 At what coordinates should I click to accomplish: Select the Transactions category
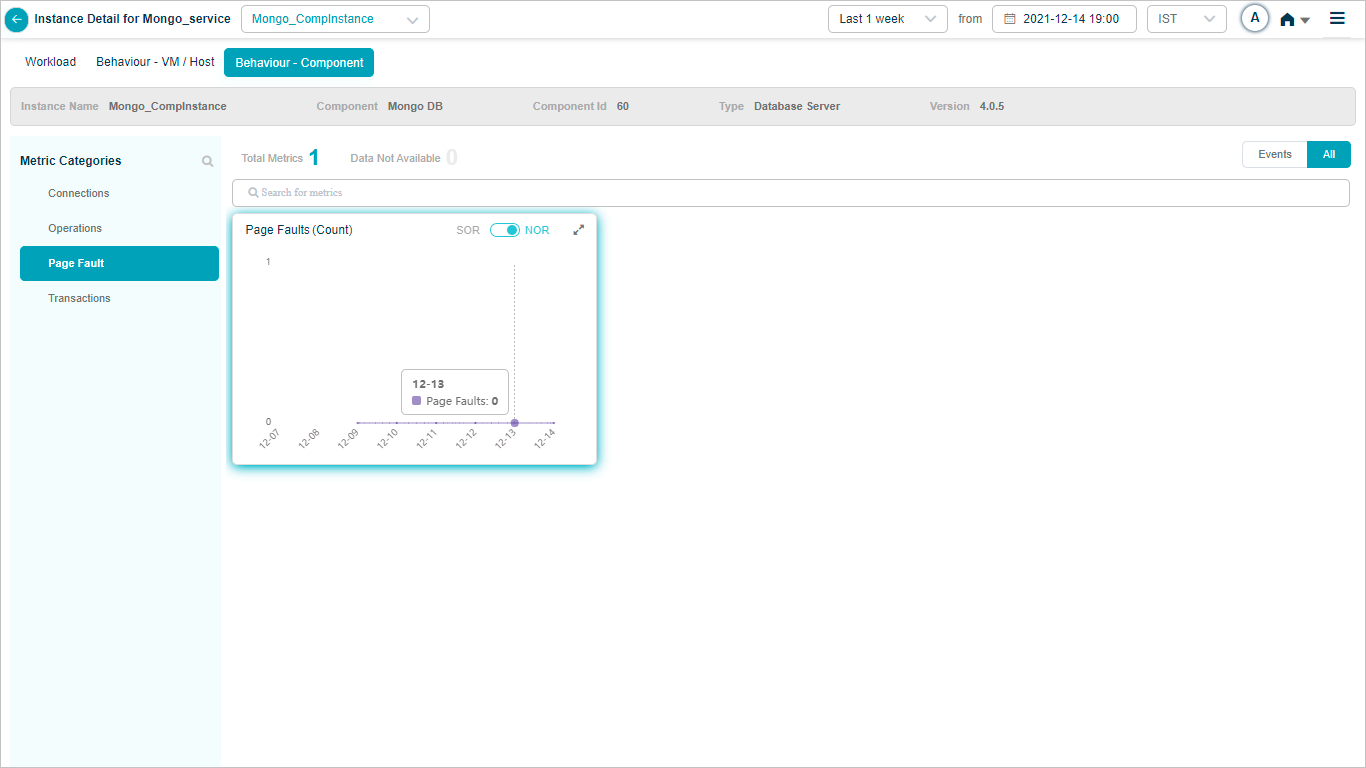click(79, 299)
